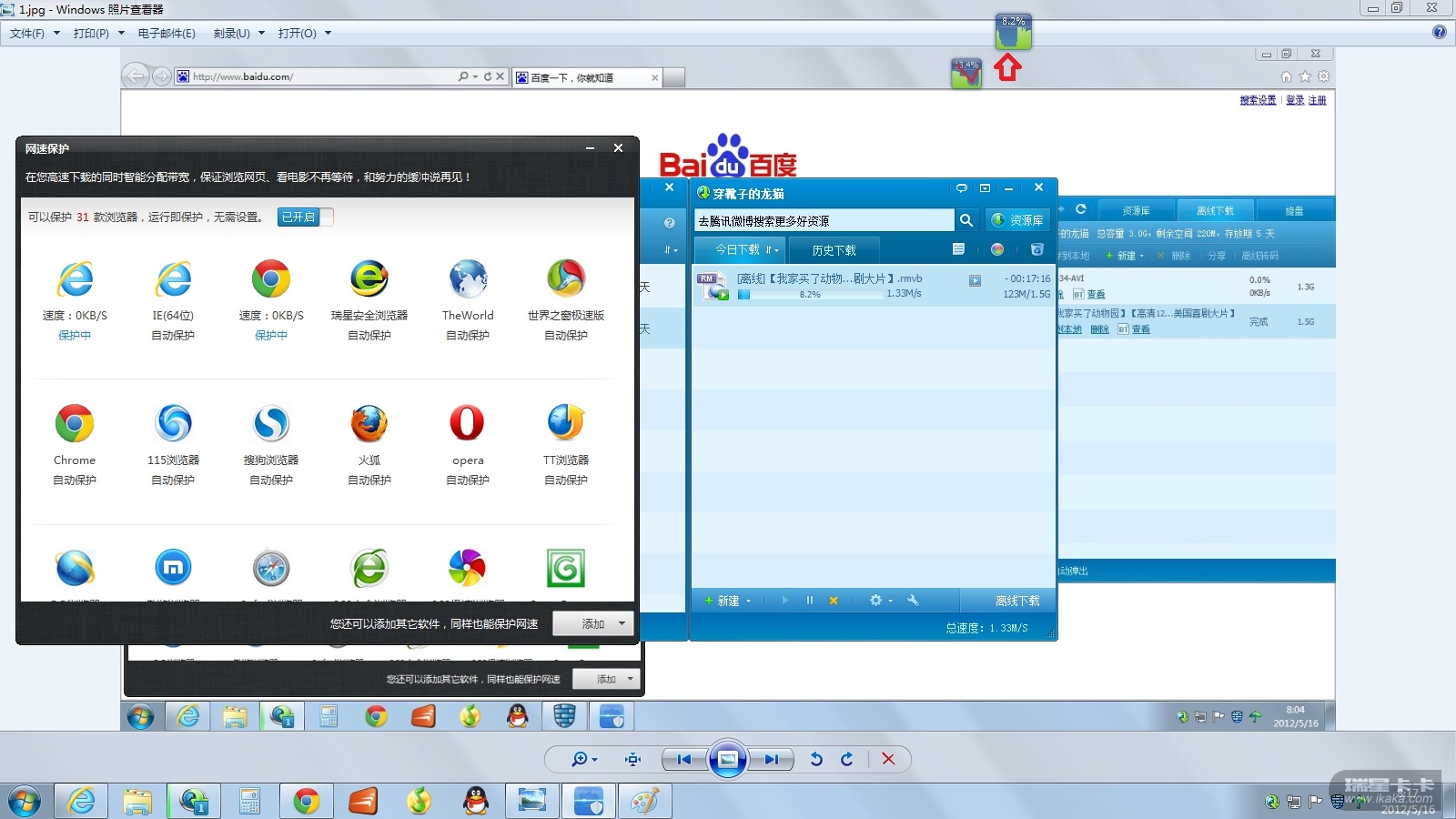Start the slideshow with center round button

pyautogui.click(x=728, y=759)
